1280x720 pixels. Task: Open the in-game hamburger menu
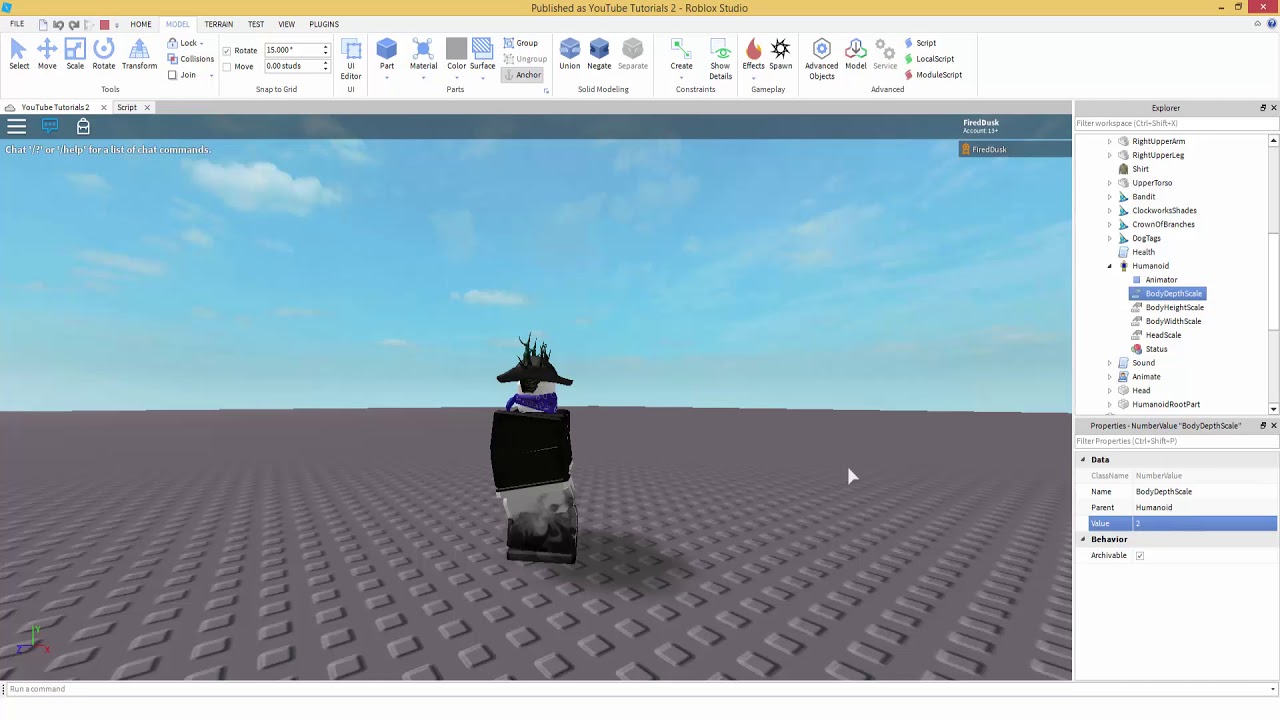point(16,126)
